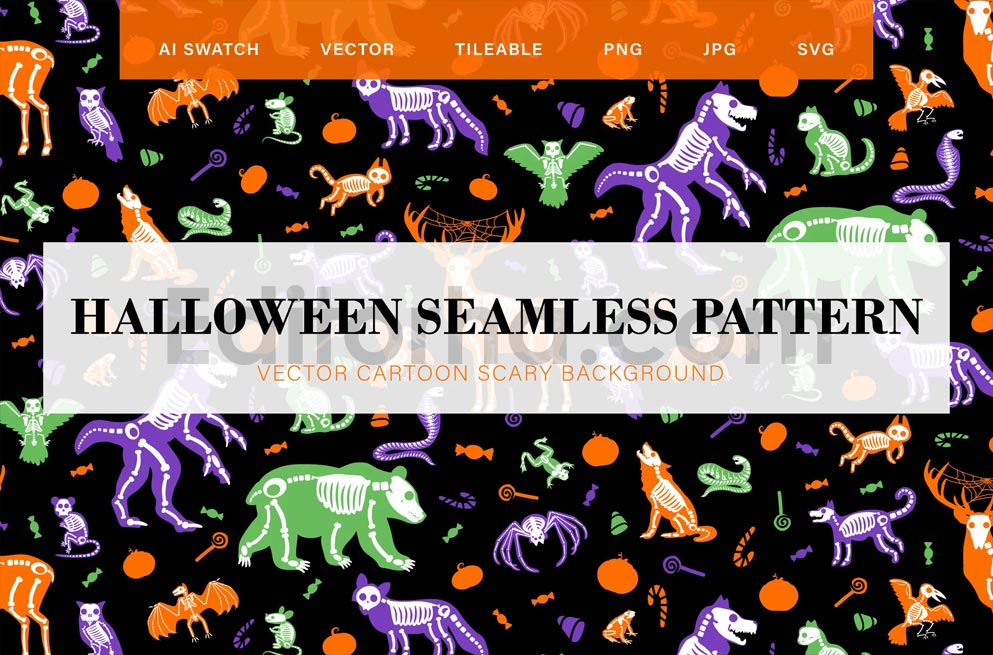Image resolution: width=993 pixels, height=655 pixels.
Task: Click the orange antlers with spider web
Action: coord(464,223)
